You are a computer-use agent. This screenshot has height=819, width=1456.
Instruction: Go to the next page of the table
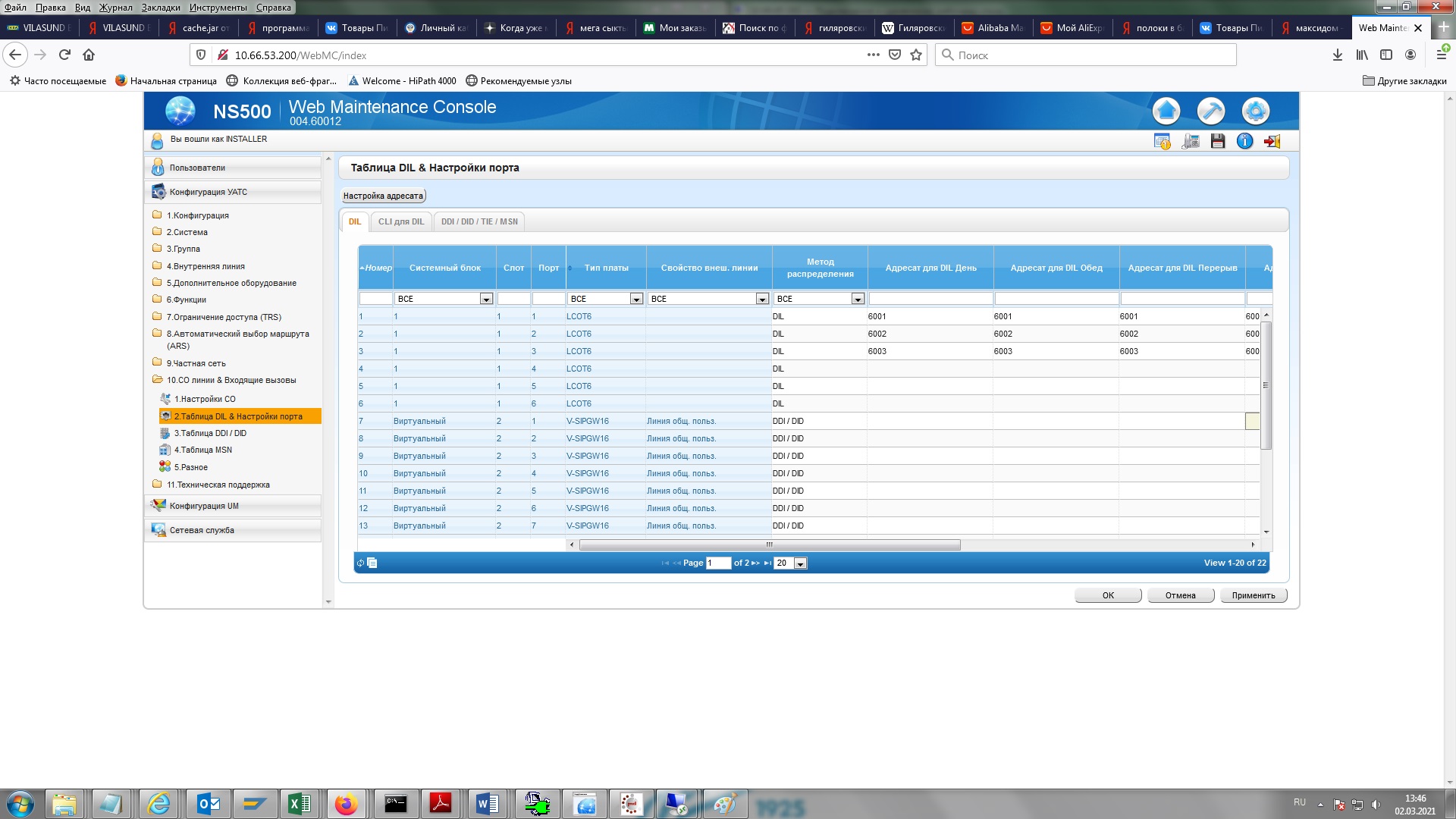click(x=755, y=563)
